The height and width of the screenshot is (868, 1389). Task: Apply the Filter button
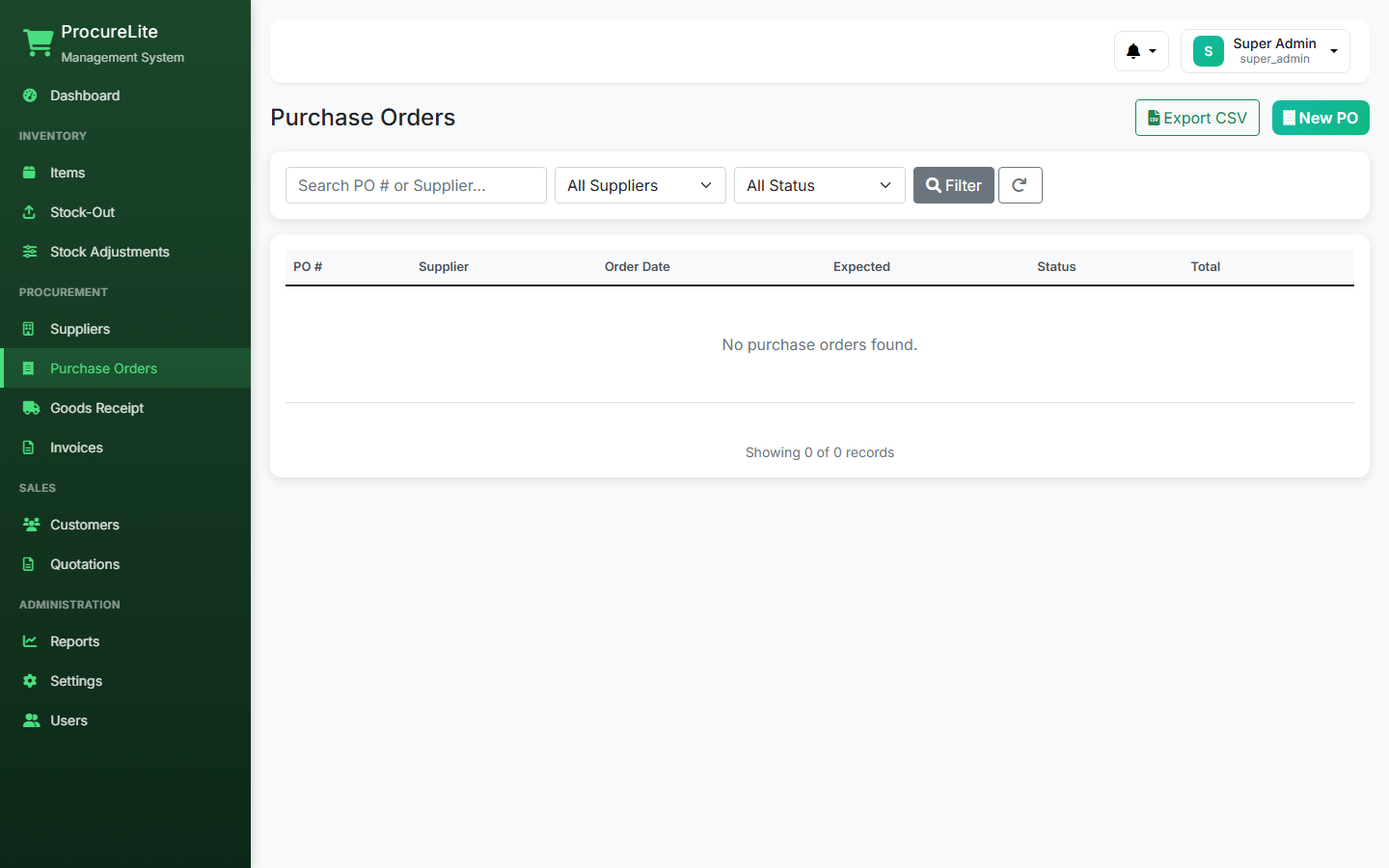tap(953, 185)
